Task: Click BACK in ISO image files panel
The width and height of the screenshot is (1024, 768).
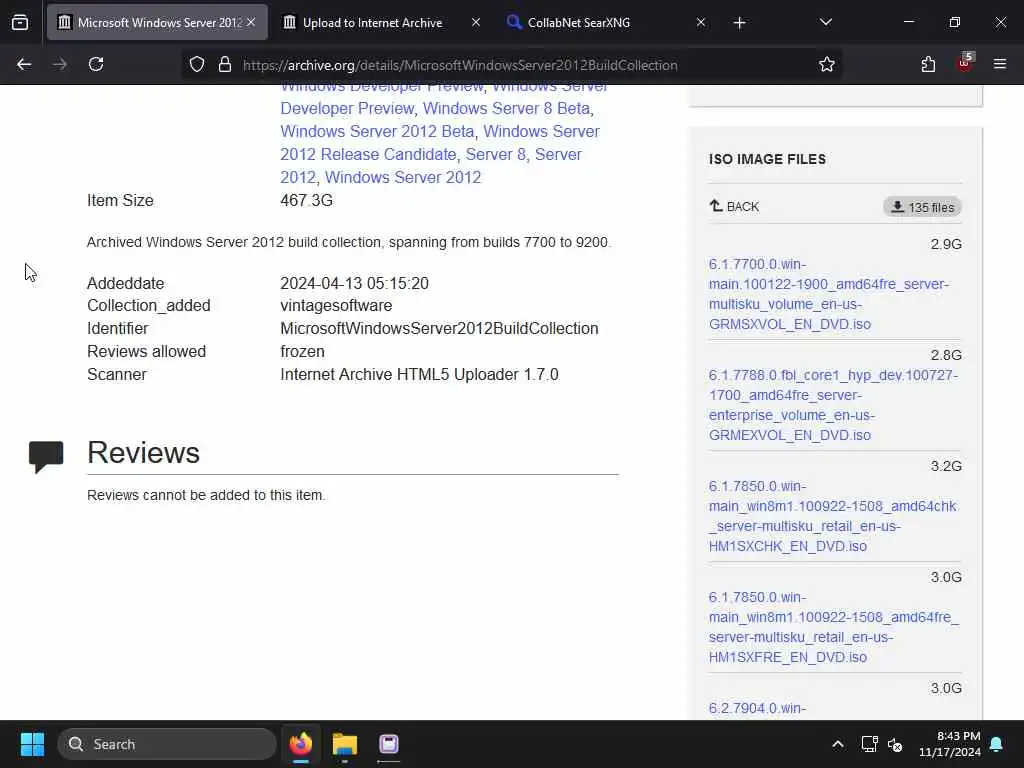Action: pyautogui.click(x=734, y=206)
